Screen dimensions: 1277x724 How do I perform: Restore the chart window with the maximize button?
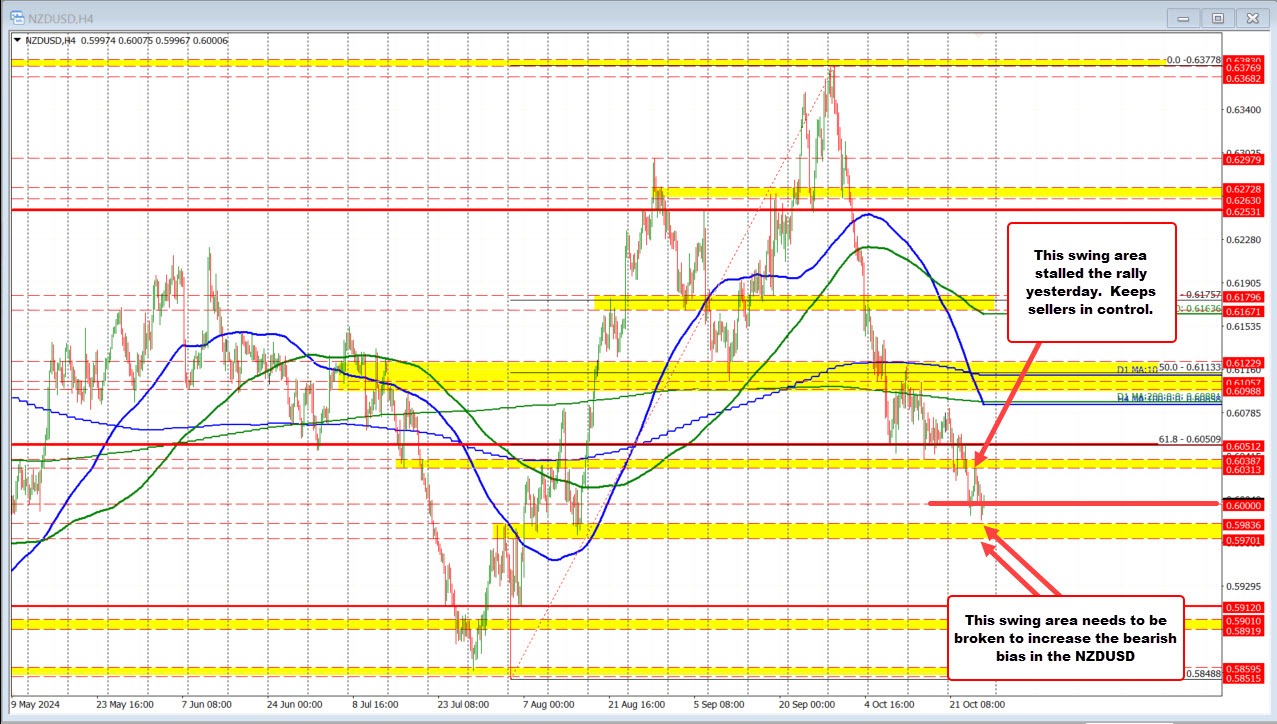[x=1217, y=17]
